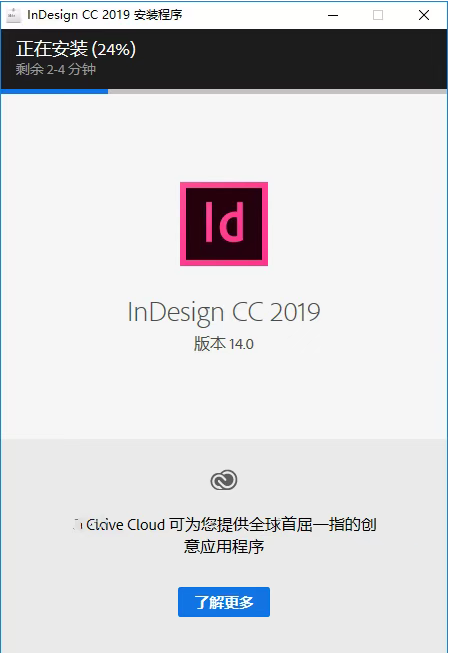Click the window title text 安装程序
The width and height of the screenshot is (450, 653).
click(158, 15)
